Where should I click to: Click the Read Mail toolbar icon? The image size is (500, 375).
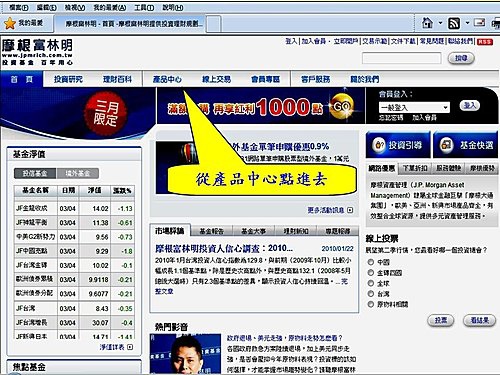pyautogui.click(x=479, y=23)
